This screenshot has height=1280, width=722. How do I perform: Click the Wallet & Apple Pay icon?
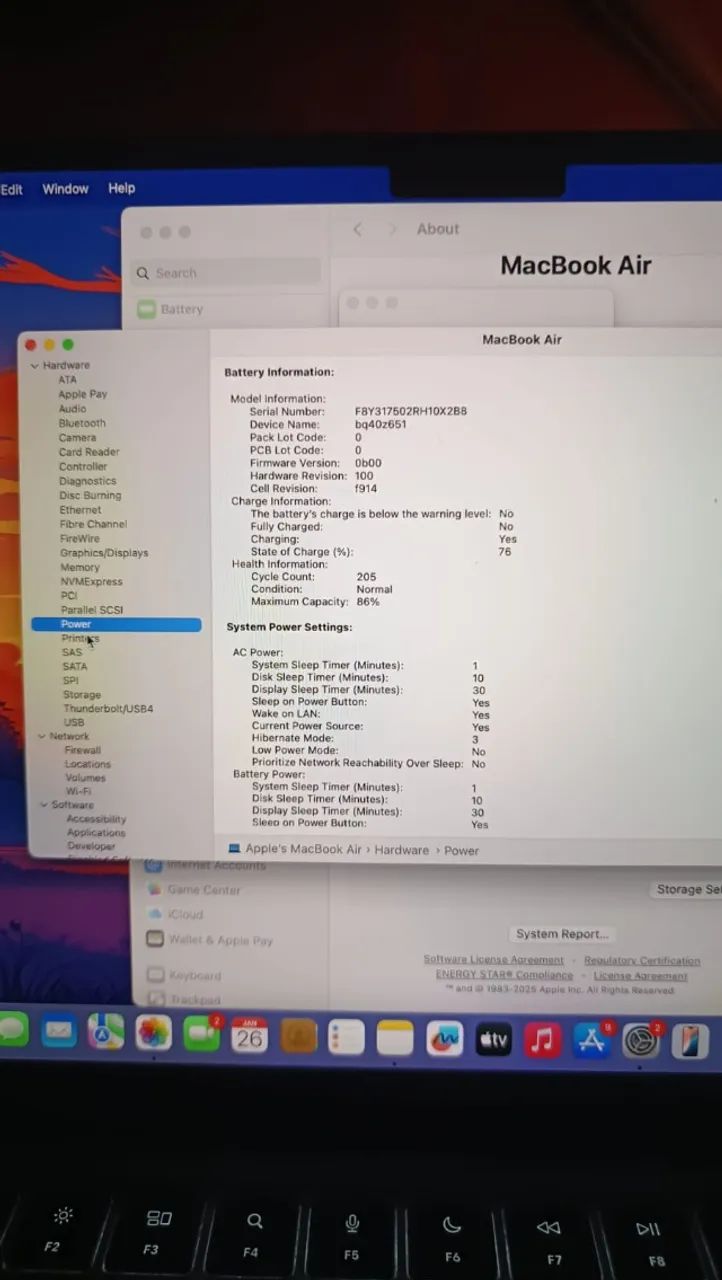(x=154, y=939)
